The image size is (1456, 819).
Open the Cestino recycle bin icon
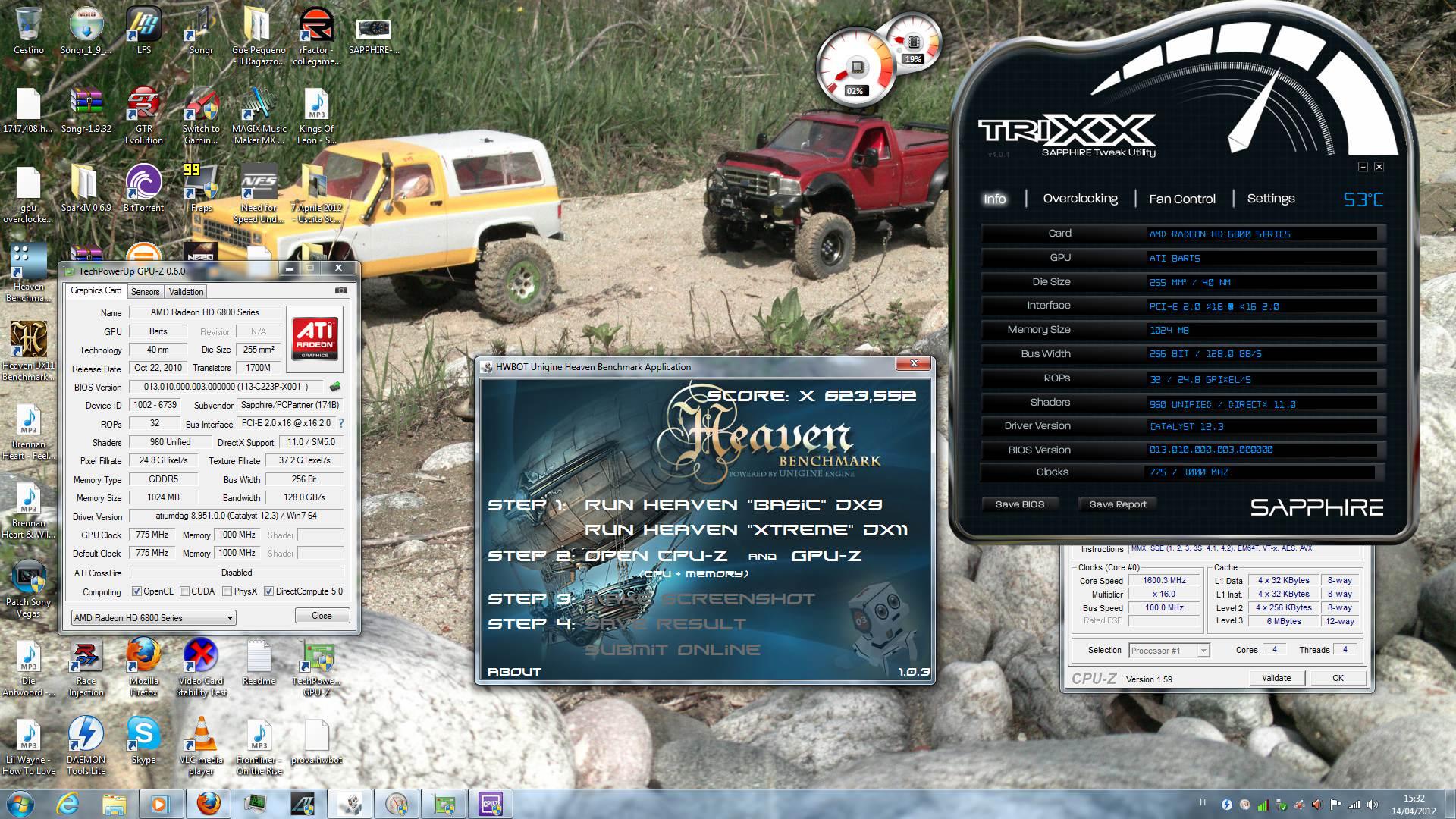click(29, 30)
